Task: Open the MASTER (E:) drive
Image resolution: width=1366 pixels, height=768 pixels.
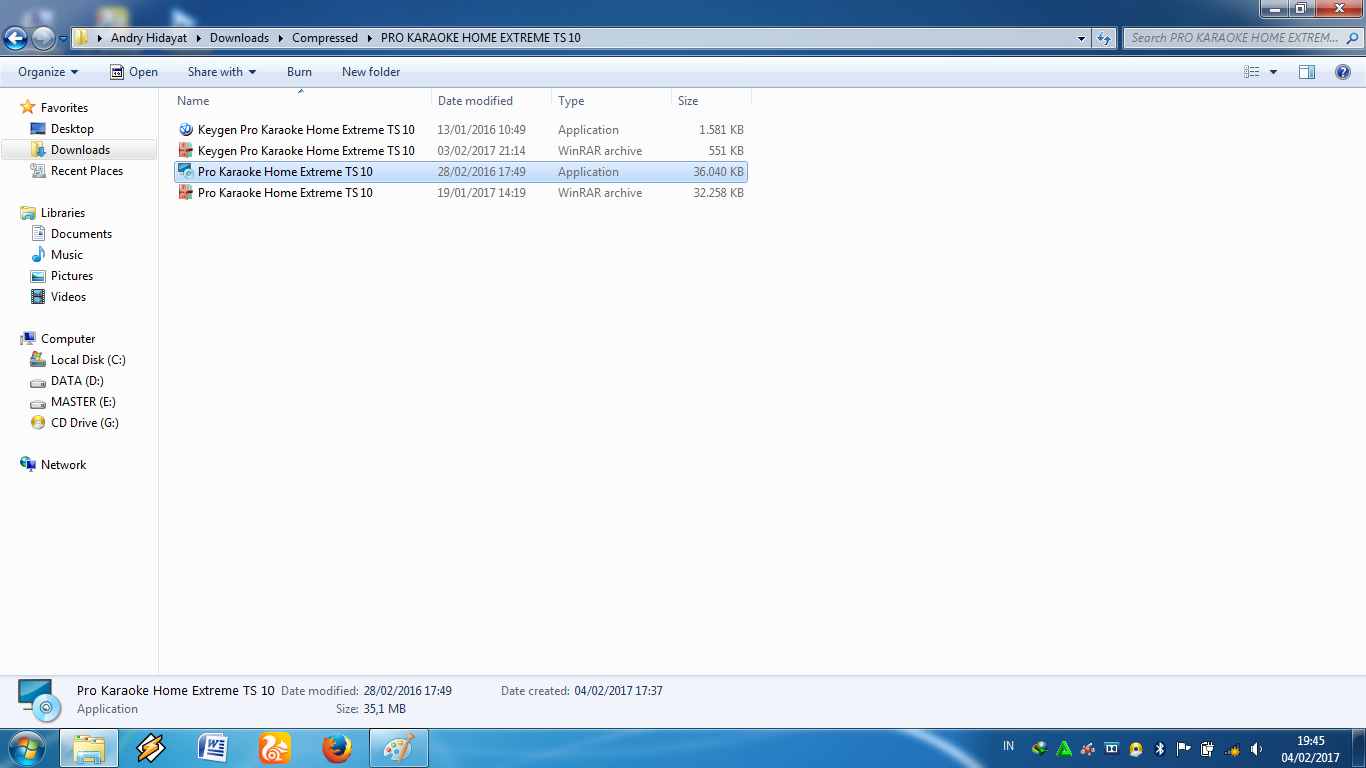Action: tap(83, 402)
